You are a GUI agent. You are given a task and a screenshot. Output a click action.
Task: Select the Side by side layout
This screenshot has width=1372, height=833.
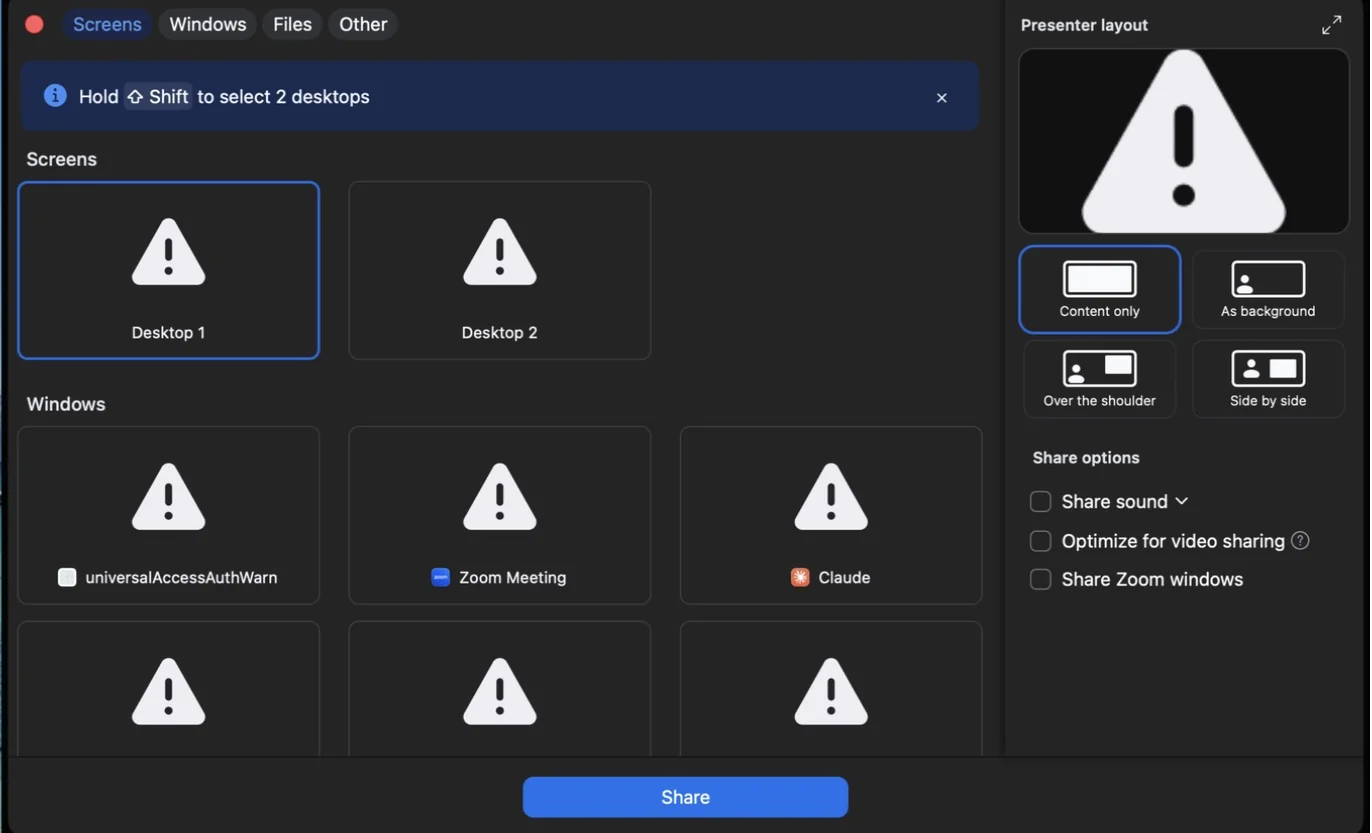(1268, 379)
